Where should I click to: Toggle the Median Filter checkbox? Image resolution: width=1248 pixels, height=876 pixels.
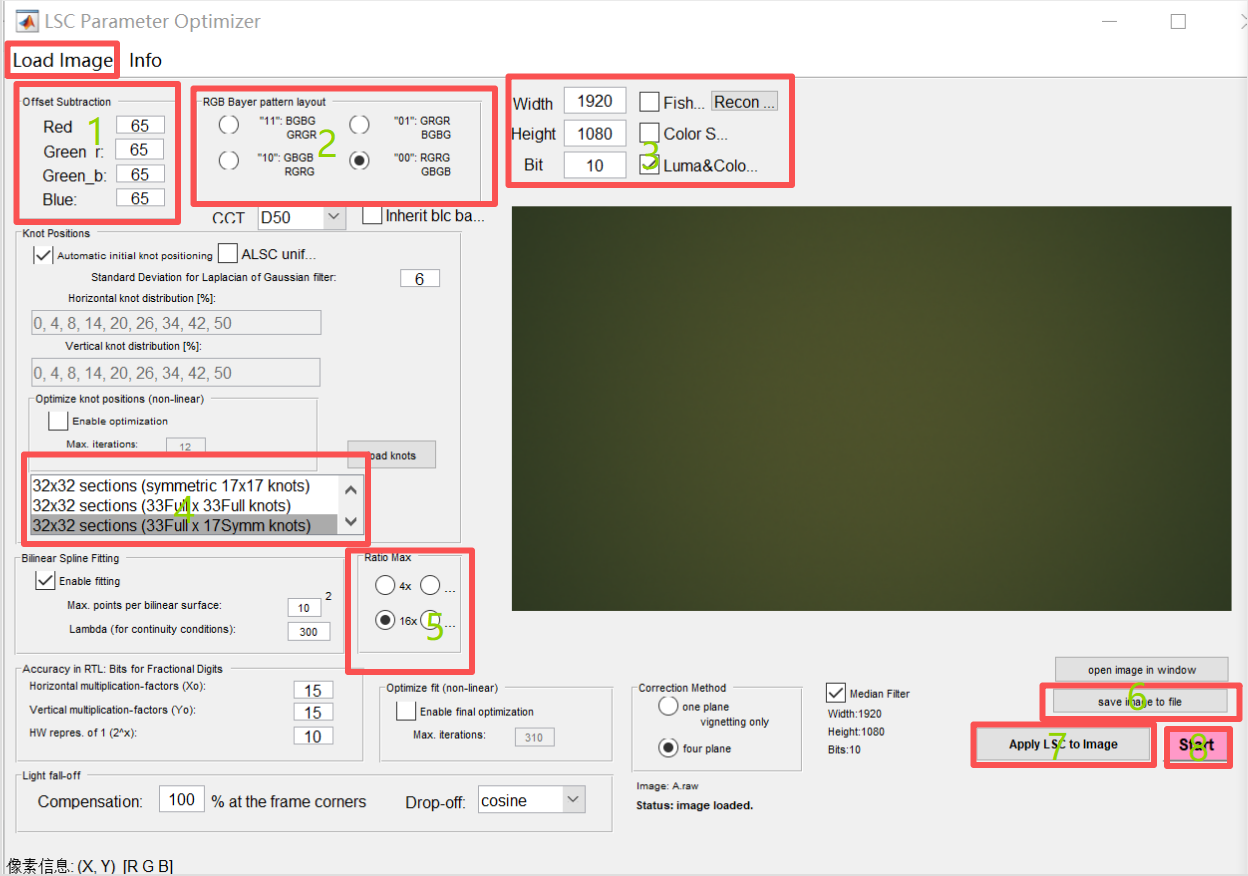[836, 693]
